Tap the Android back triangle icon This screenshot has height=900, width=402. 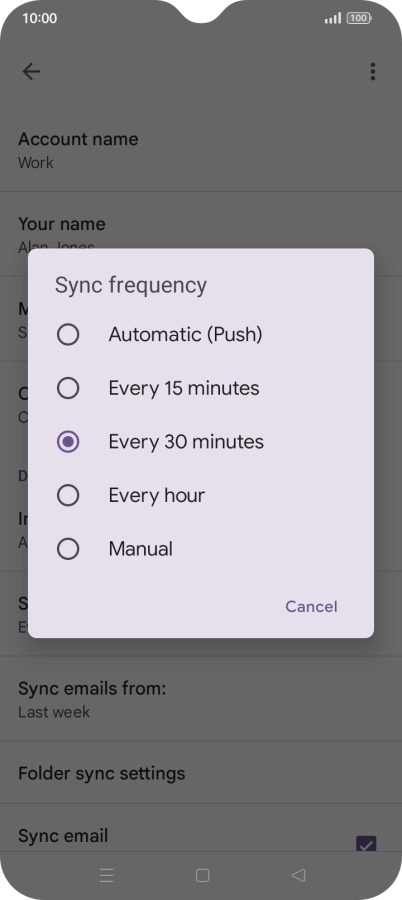(x=298, y=875)
